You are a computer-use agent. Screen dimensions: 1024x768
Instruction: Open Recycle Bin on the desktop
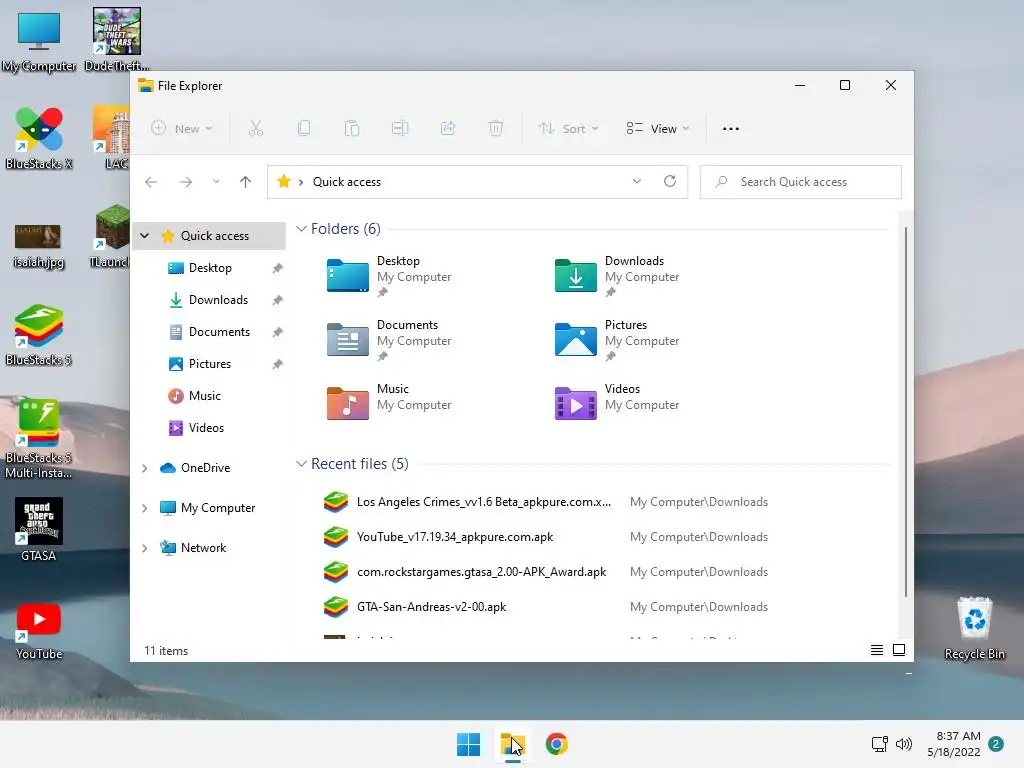(974, 629)
